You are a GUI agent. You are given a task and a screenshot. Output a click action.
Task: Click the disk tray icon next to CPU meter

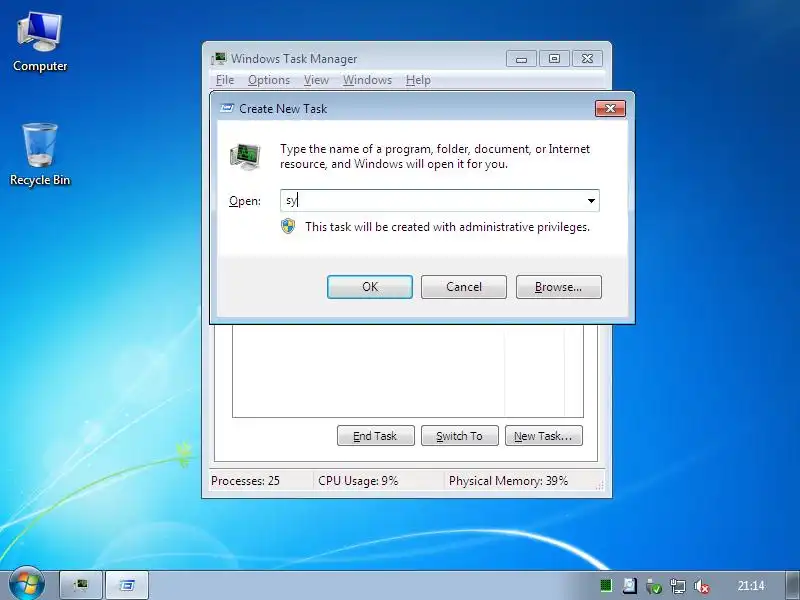tap(630, 585)
